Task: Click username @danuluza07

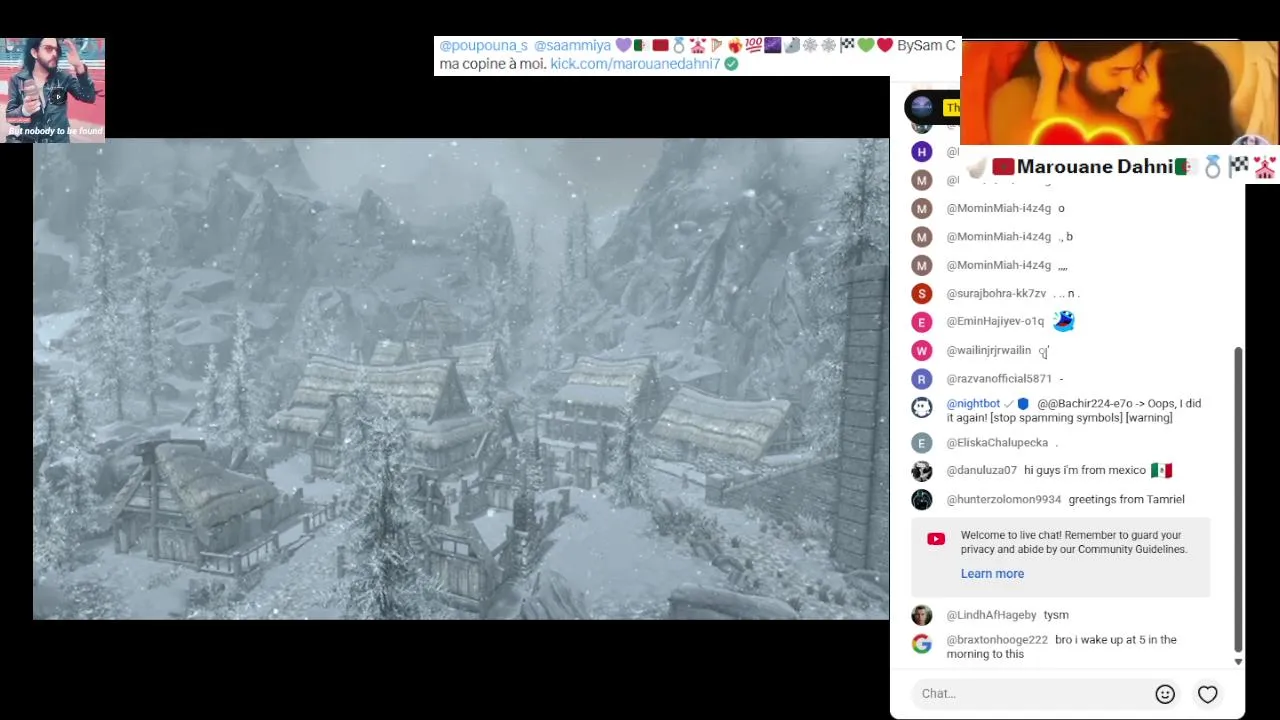Action: click(x=981, y=470)
